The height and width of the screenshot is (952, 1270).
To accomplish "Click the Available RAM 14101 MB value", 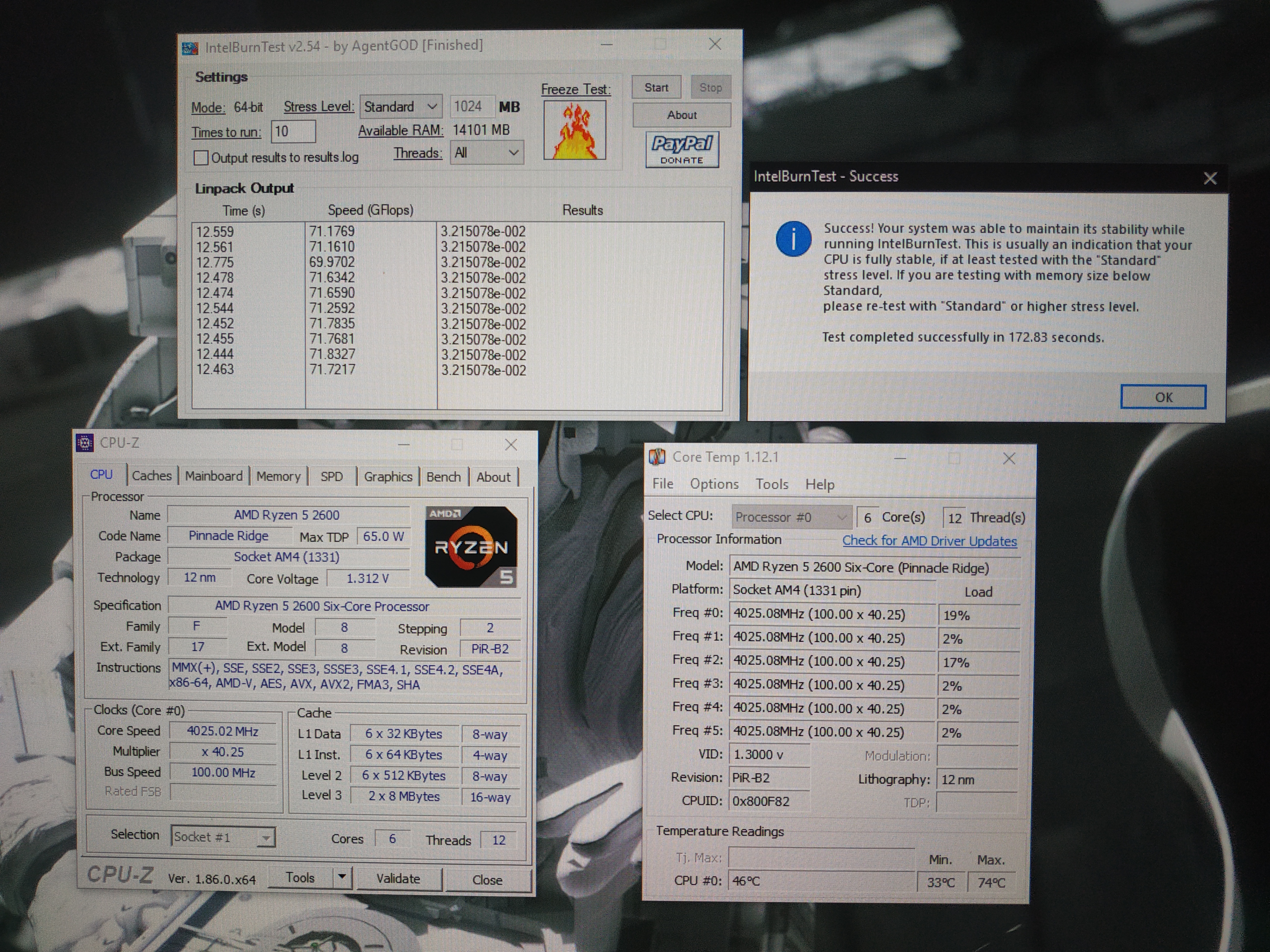I will (481, 130).
